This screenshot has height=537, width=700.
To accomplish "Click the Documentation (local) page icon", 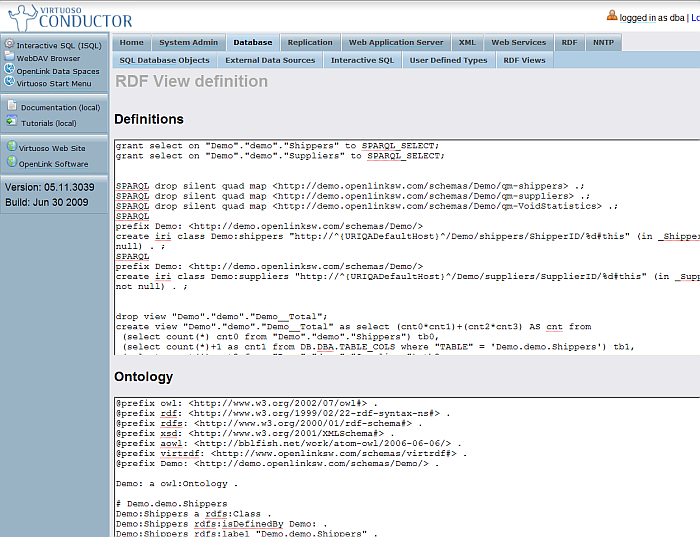I will (x=12, y=106).
